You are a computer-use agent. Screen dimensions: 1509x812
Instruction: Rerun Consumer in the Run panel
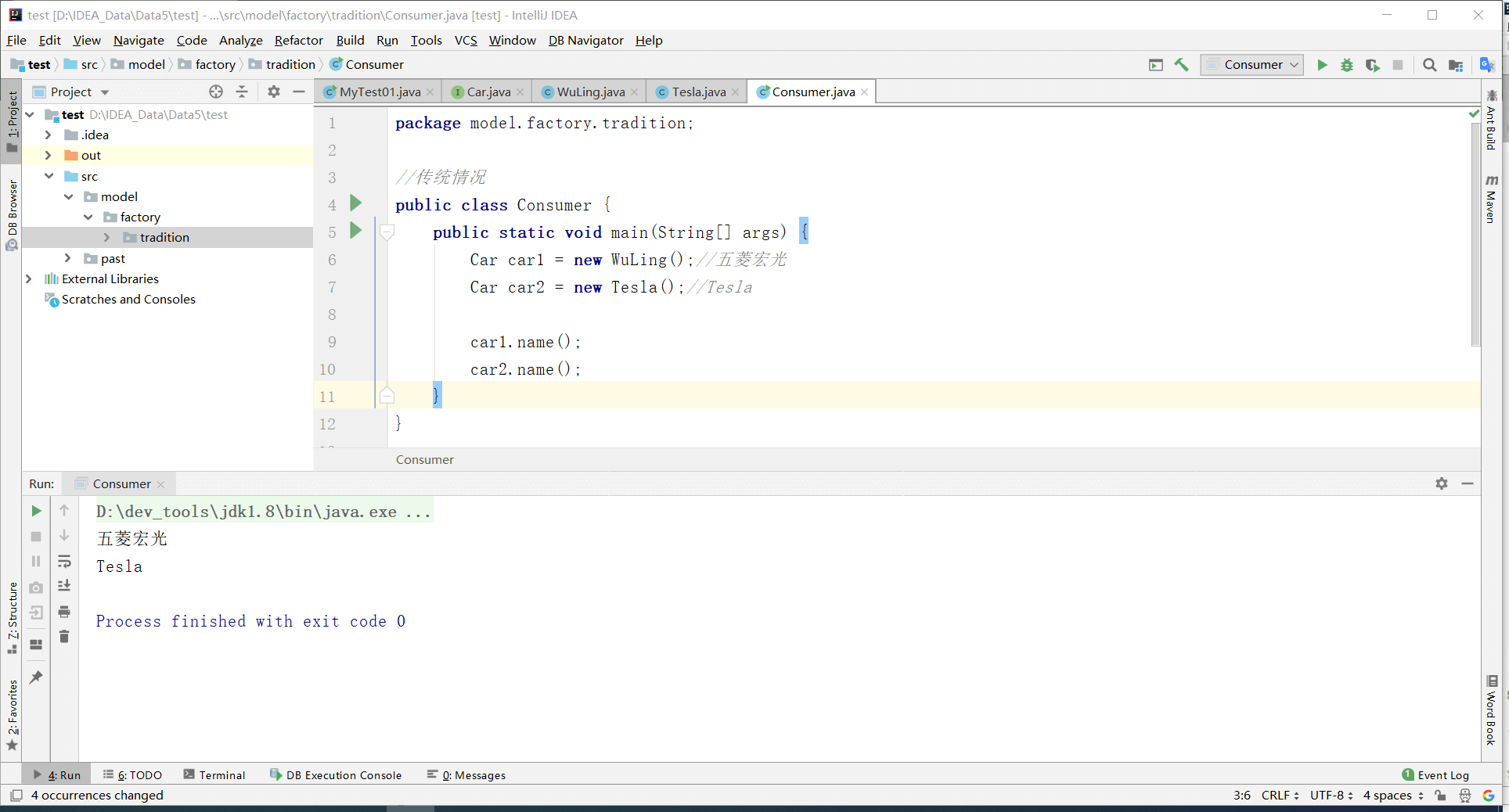point(36,511)
